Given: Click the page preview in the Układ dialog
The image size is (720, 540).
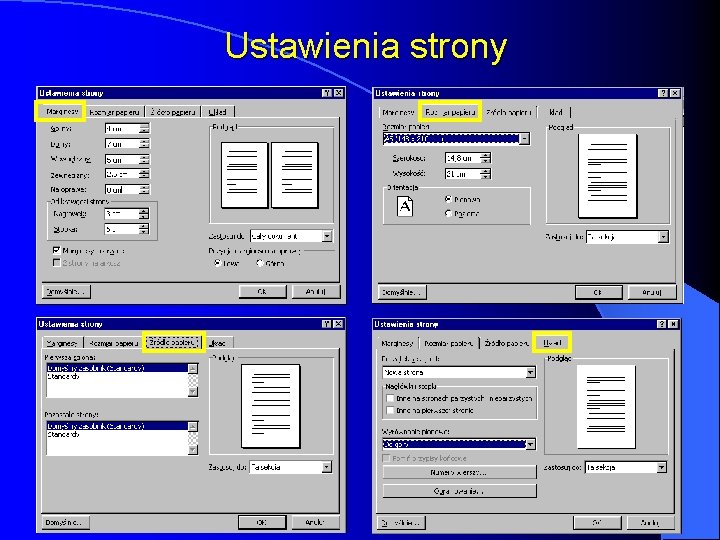Looking at the screenshot, I should 606,407.
